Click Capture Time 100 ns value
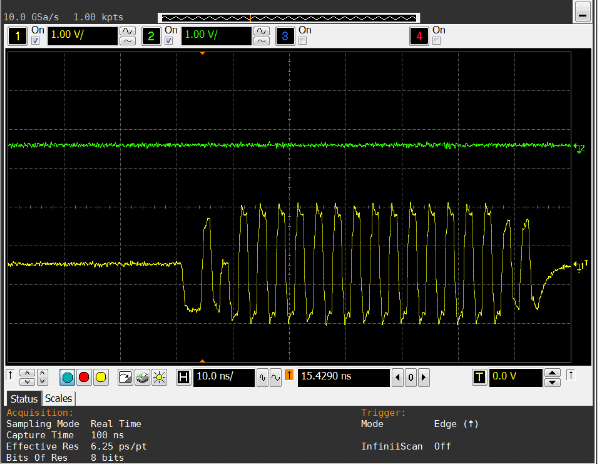598x464 pixels. (107, 435)
